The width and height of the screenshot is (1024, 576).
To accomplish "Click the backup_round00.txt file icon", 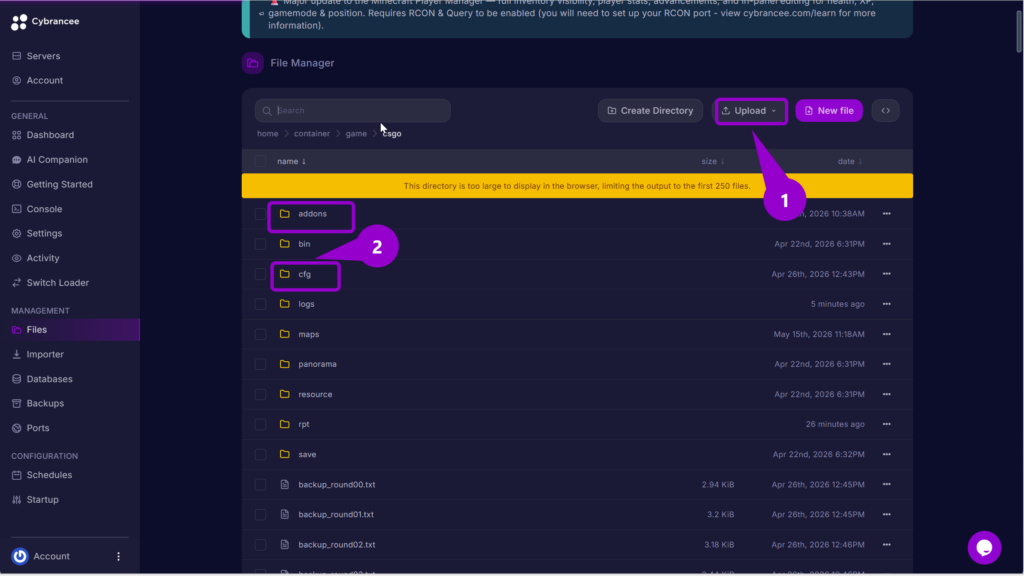I will (285, 485).
